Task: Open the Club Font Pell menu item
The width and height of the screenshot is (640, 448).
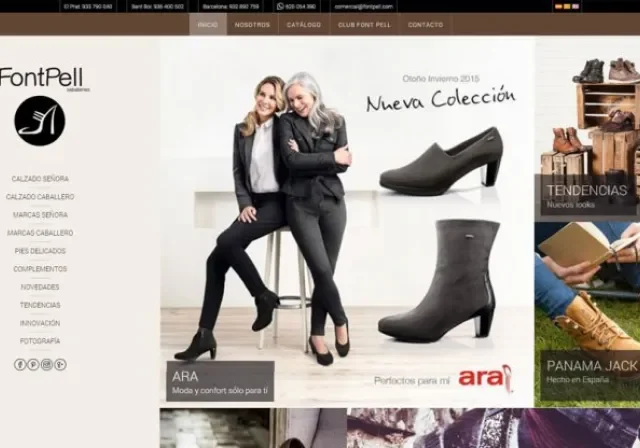Action: 364,24
